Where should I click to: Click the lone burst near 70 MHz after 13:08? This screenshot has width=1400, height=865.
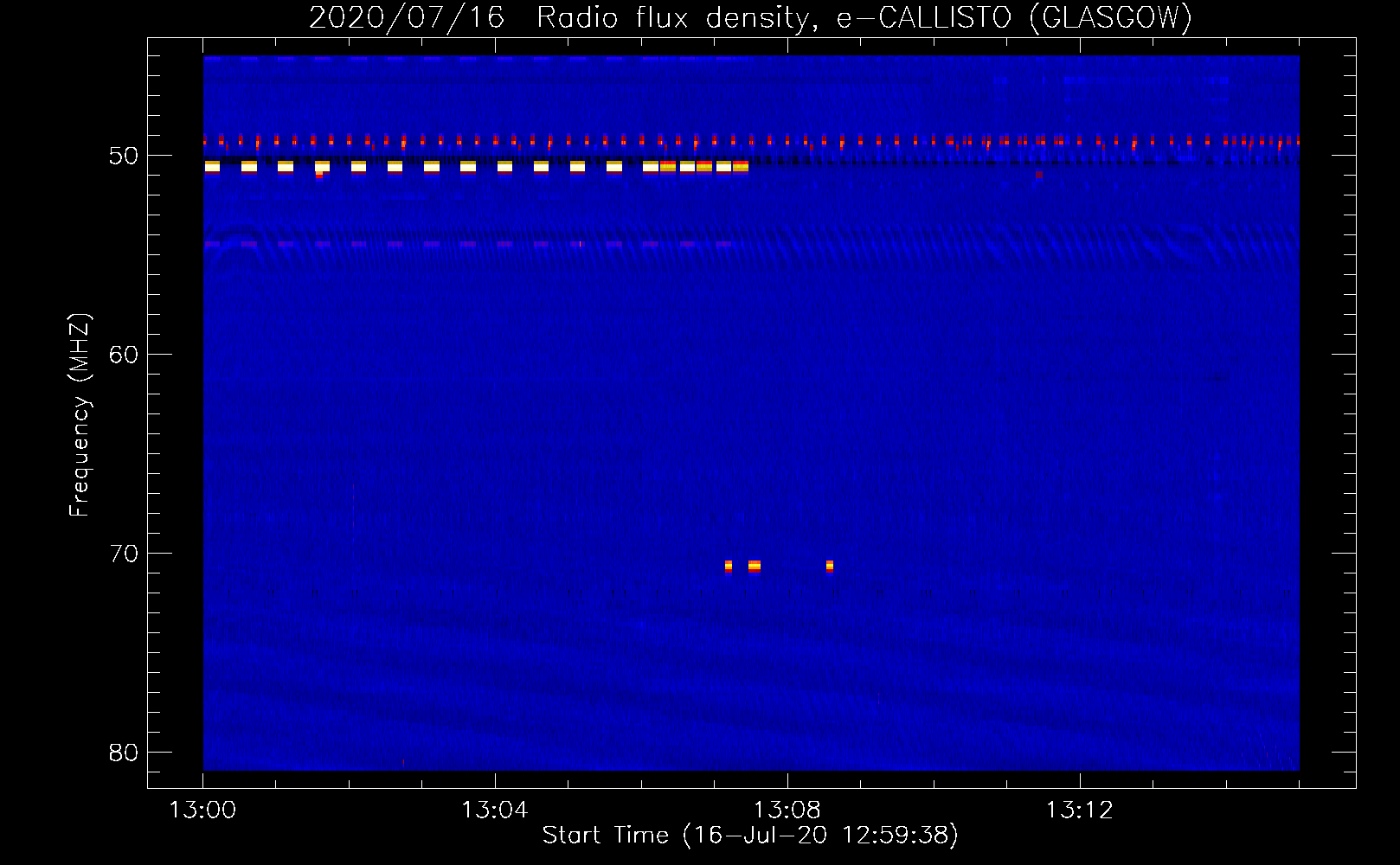coord(830,567)
